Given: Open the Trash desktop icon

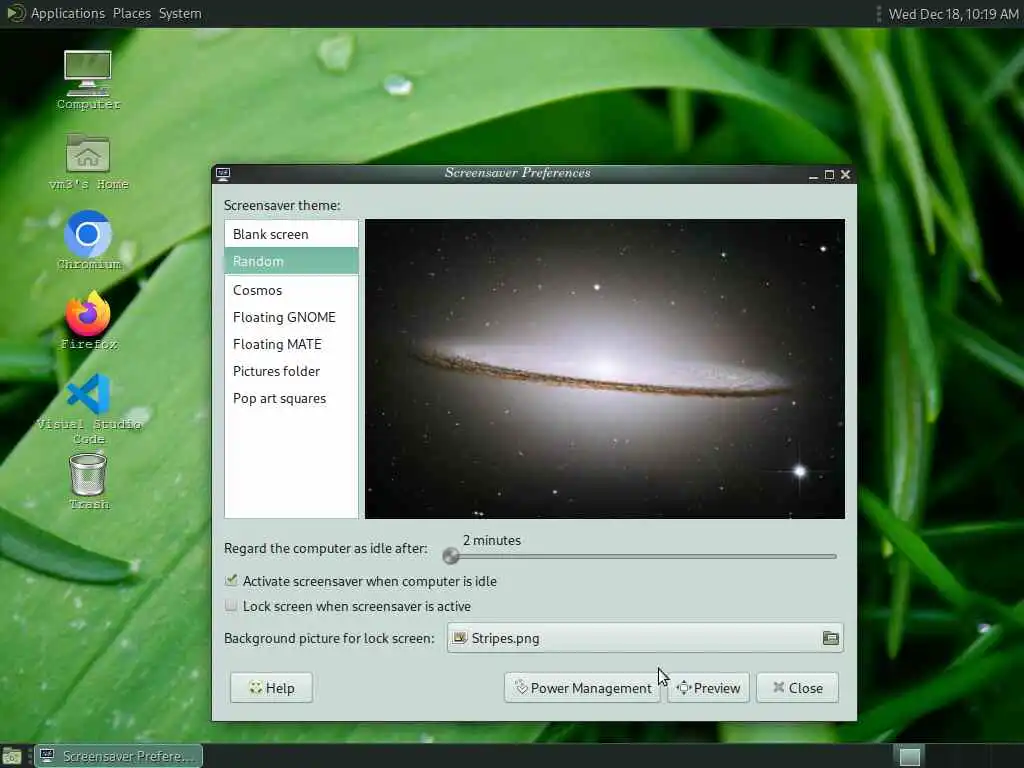Looking at the screenshot, I should point(88,481).
